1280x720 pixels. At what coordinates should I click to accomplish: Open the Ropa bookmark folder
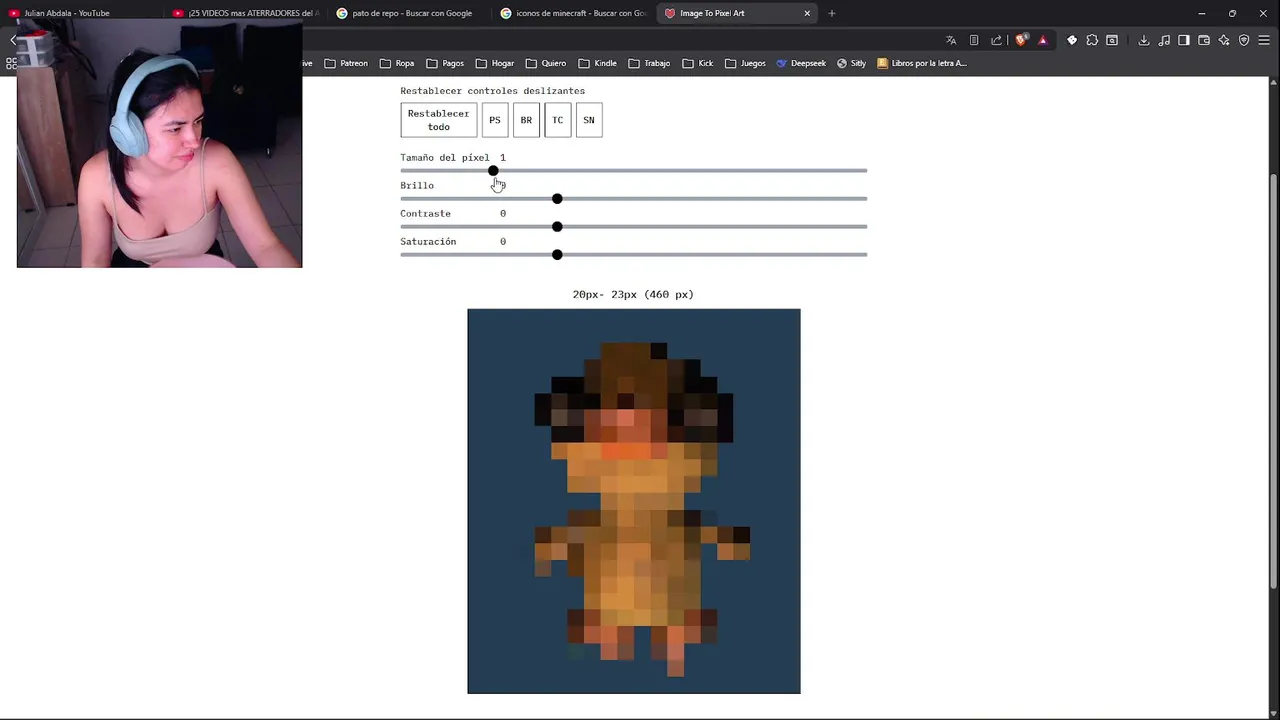click(397, 63)
